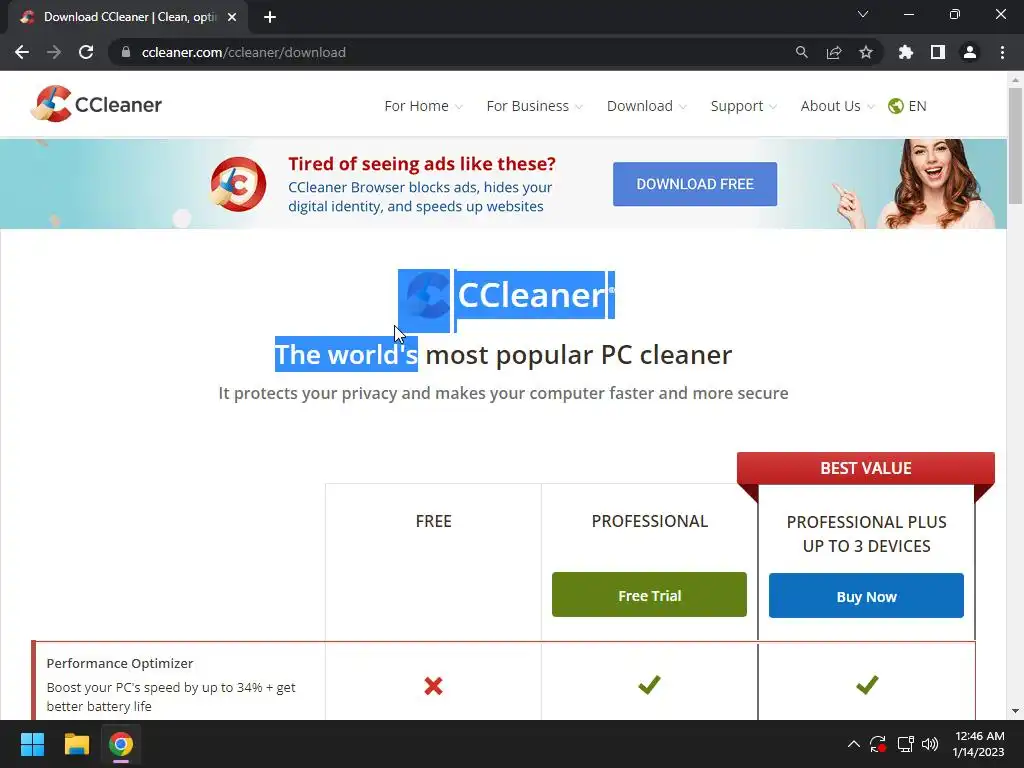The height and width of the screenshot is (768, 1024).
Task: Open File Explorer from the taskbar
Action: point(76,744)
